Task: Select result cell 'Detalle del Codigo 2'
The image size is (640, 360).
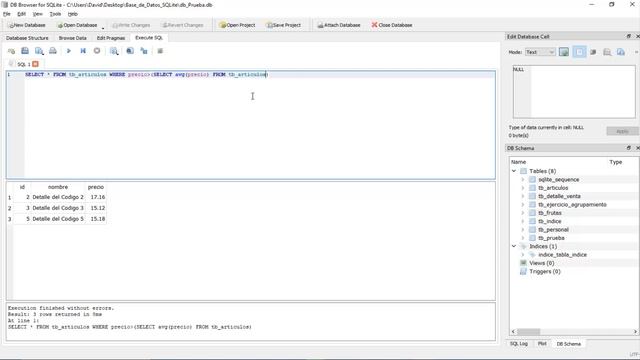Action: (x=58, y=197)
